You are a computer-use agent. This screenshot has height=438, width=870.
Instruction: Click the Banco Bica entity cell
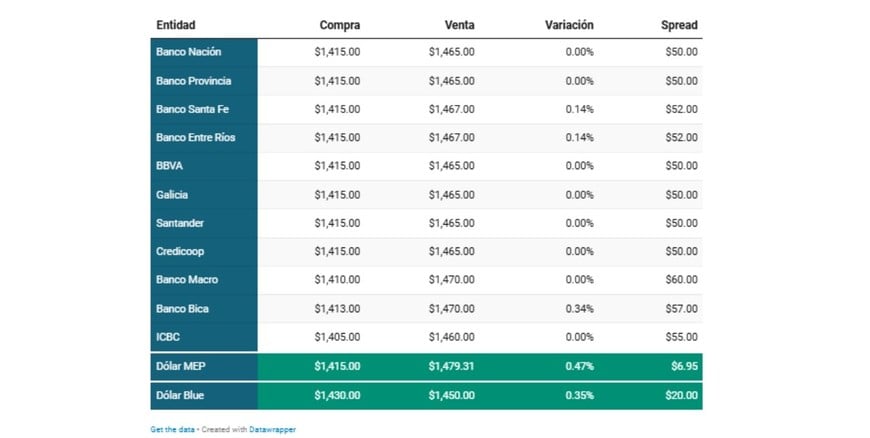[x=183, y=309]
